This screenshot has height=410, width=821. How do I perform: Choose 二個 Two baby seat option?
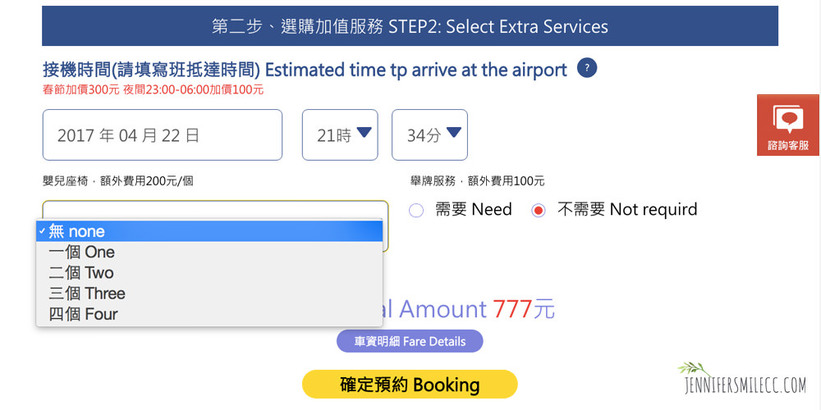[x=82, y=273]
